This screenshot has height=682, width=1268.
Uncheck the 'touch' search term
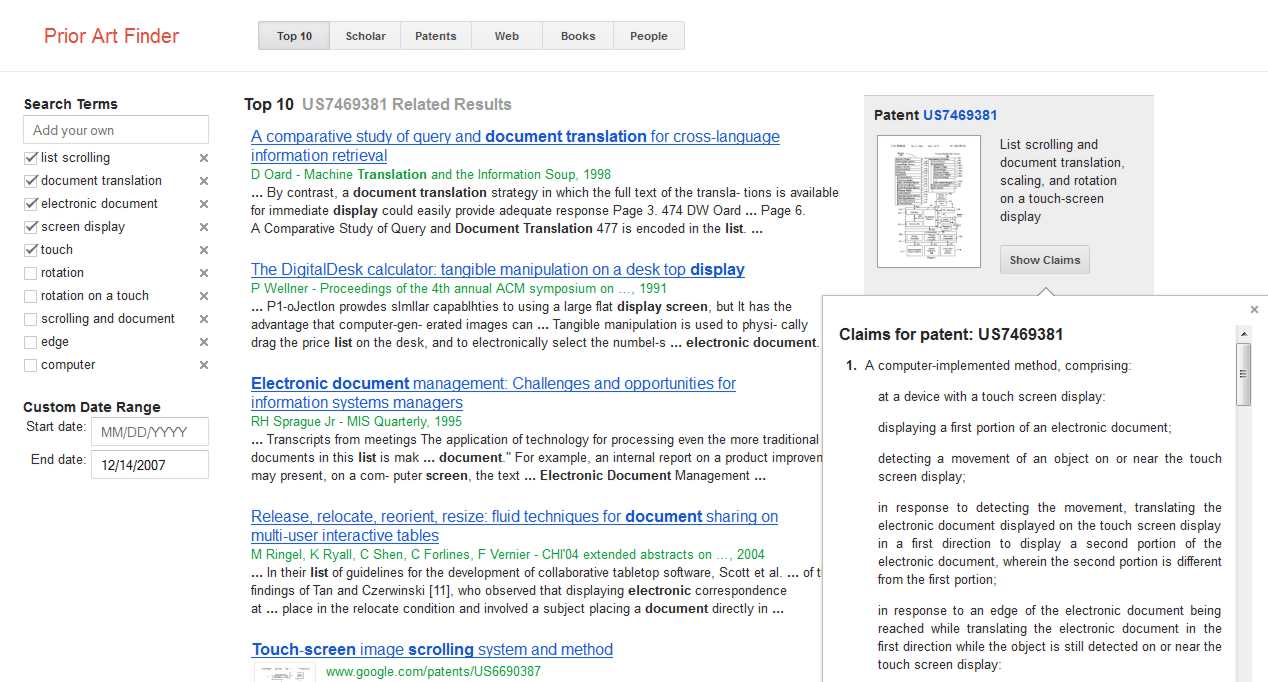pyautogui.click(x=31, y=250)
